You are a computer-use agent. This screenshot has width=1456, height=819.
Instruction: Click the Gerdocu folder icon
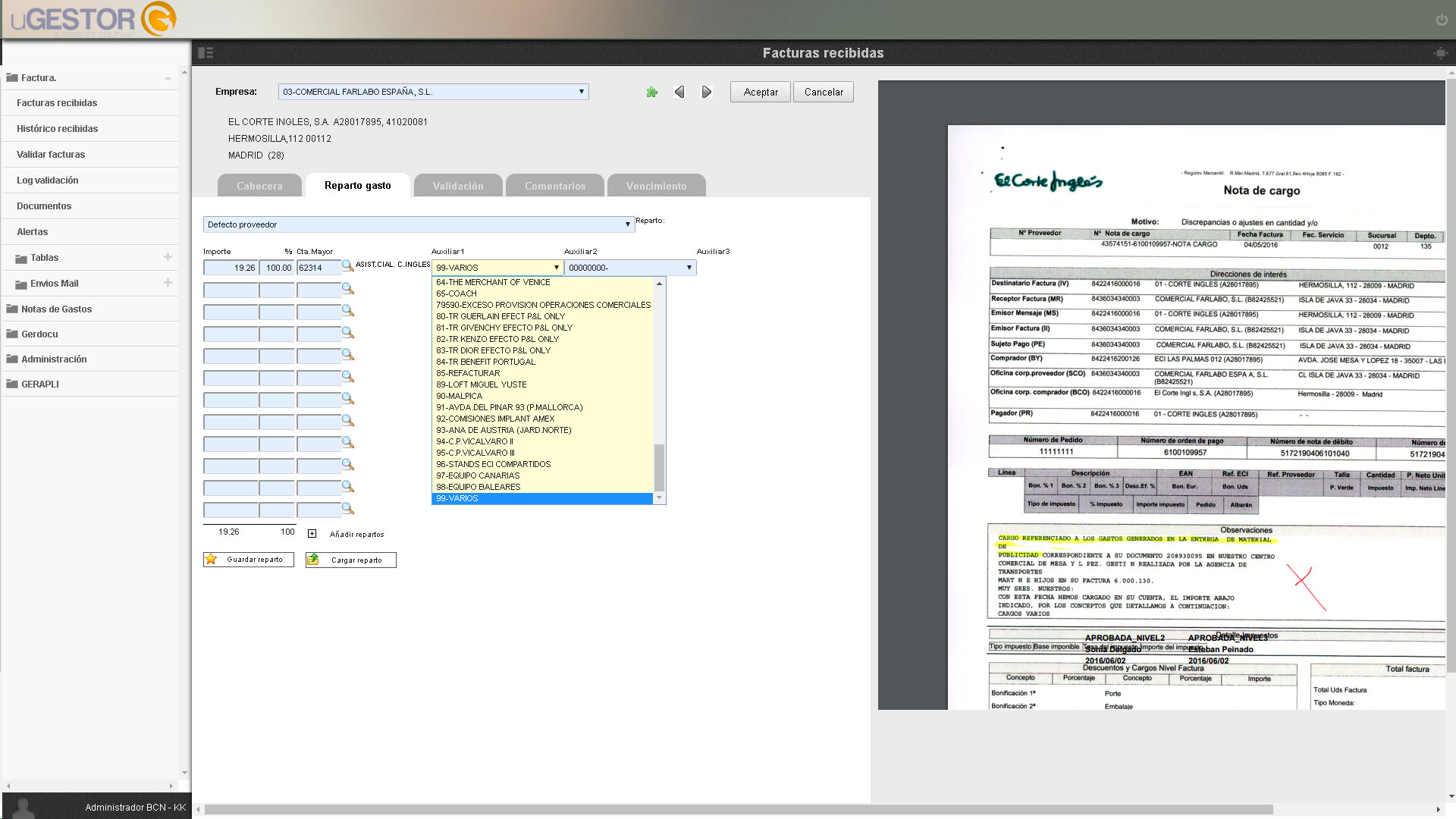point(12,334)
